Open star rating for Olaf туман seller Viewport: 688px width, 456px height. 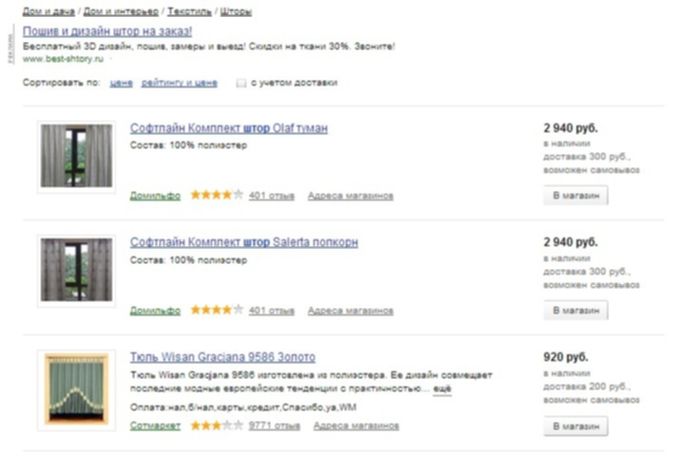point(217,195)
